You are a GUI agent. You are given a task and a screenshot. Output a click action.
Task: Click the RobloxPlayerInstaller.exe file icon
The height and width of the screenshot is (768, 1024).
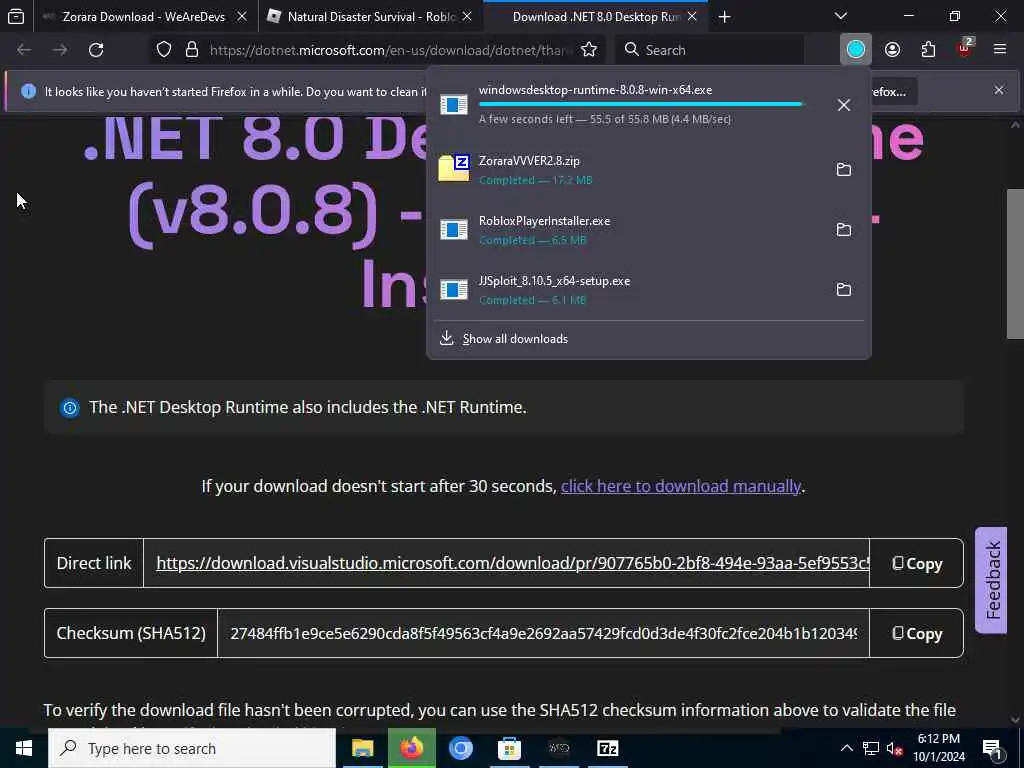point(454,230)
